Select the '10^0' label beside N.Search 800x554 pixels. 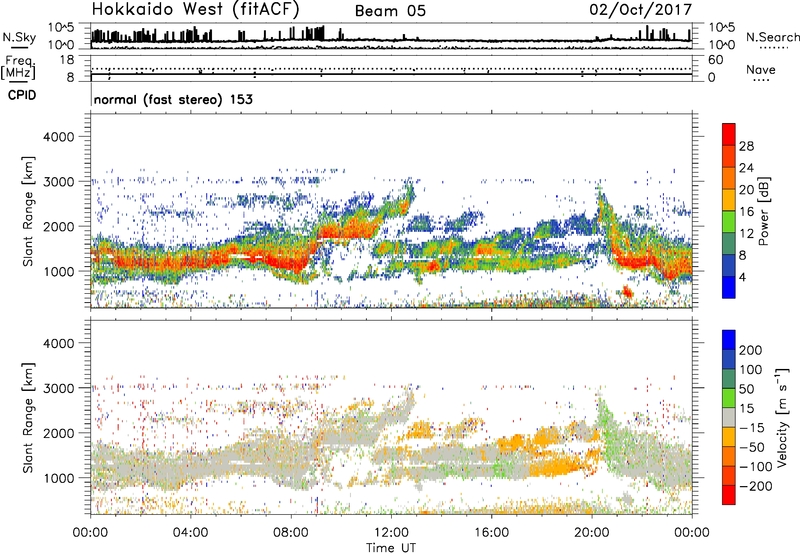722,45
